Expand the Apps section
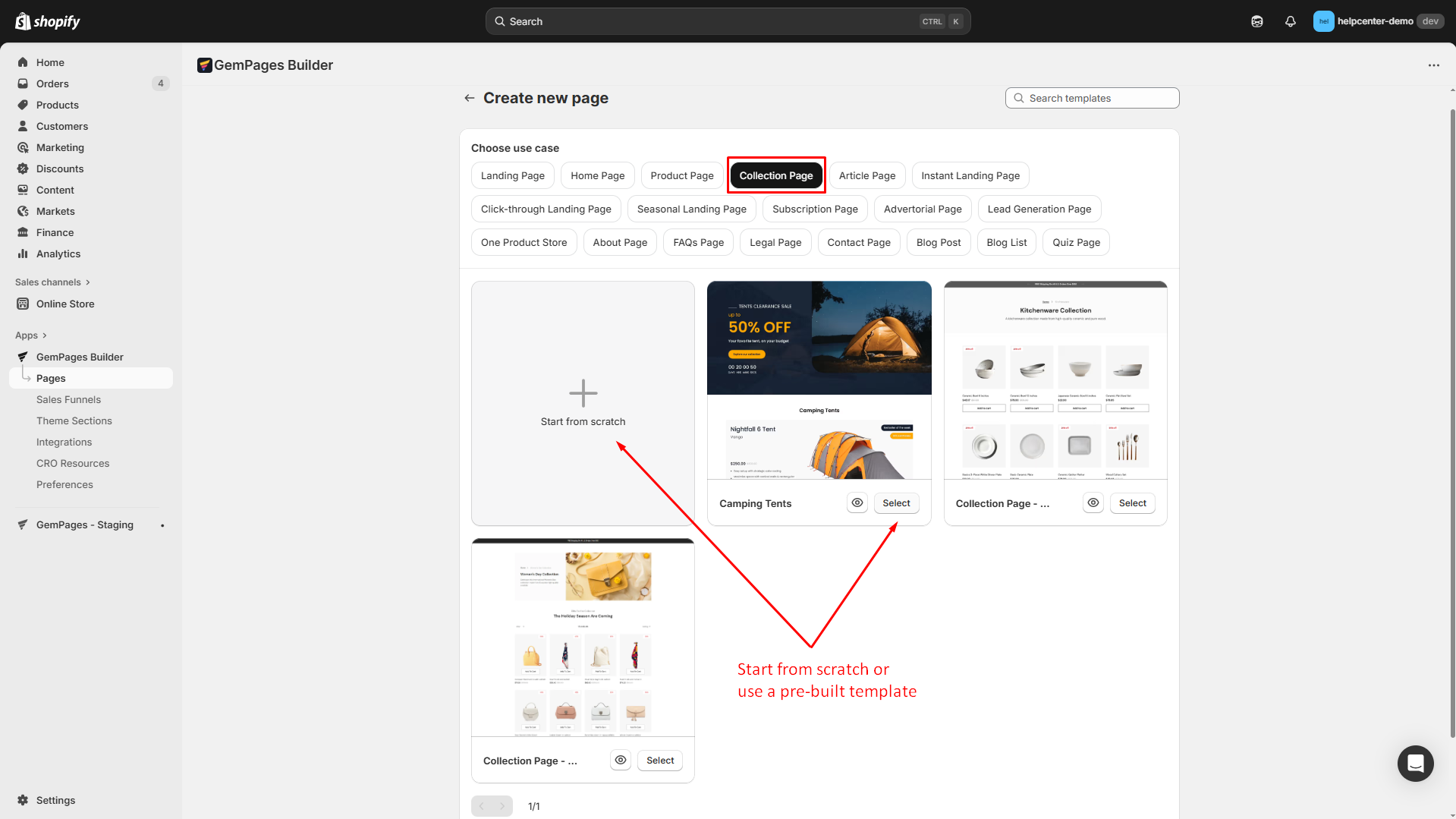The height and width of the screenshot is (819, 1456). click(31, 335)
